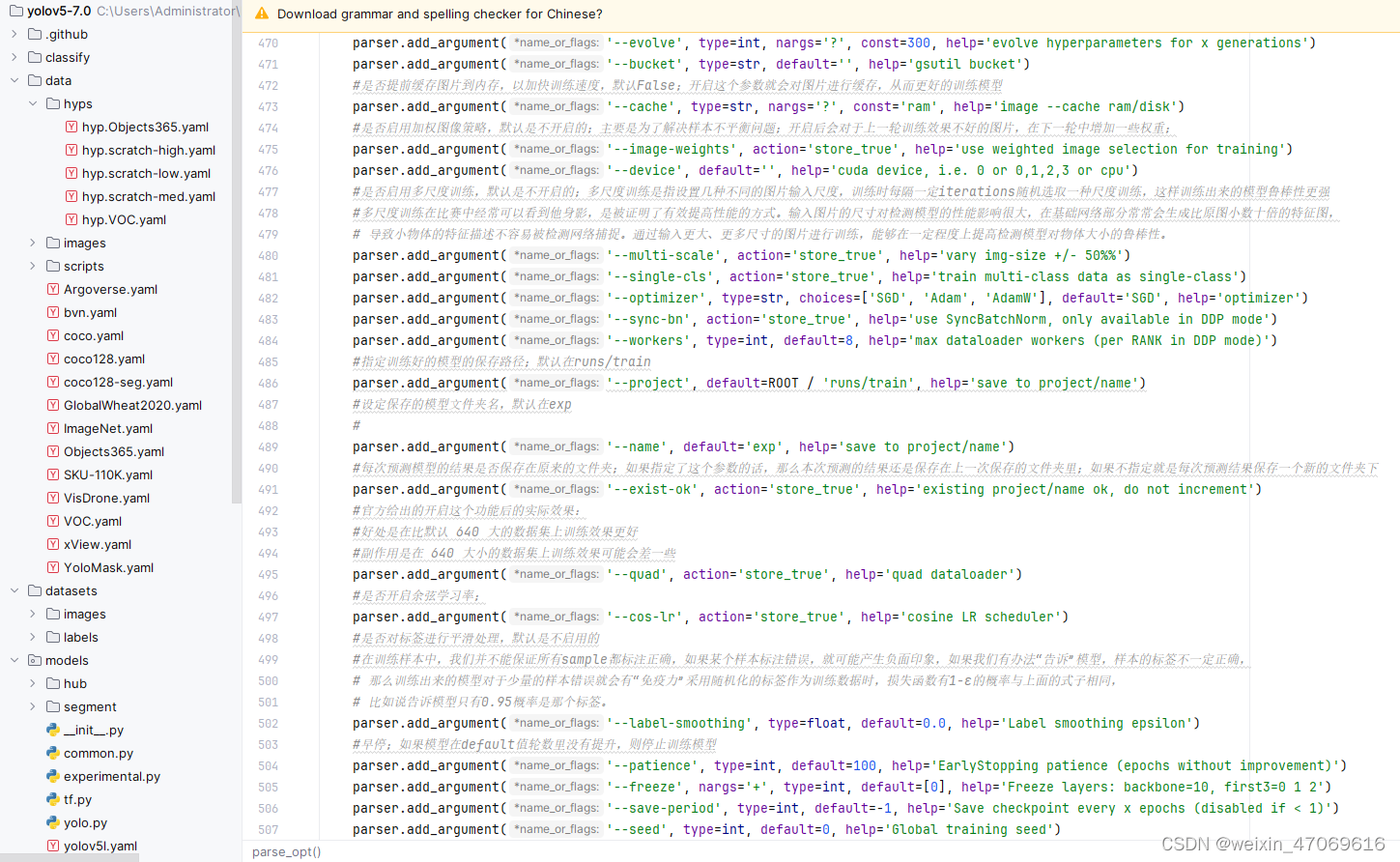Image resolution: width=1400 pixels, height=862 pixels.
Task: Select the common.py Python file icon
Action: (54, 753)
